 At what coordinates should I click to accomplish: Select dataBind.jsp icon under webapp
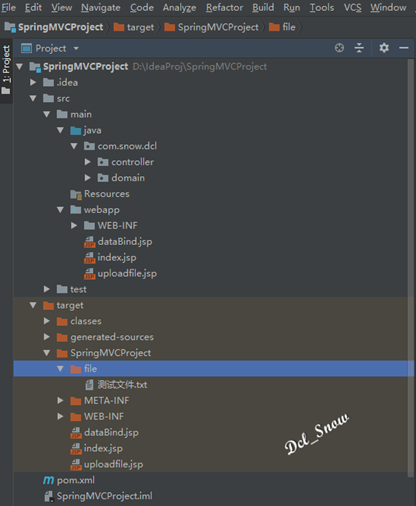pyautogui.click(x=89, y=242)
